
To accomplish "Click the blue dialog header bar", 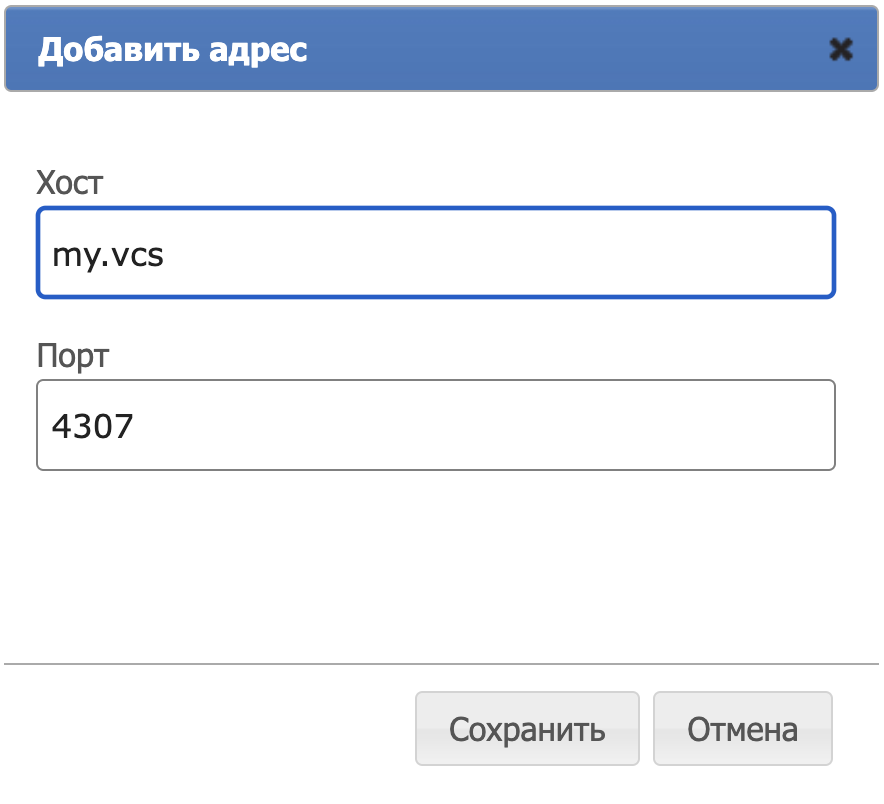I will click(x=441, y=48).
